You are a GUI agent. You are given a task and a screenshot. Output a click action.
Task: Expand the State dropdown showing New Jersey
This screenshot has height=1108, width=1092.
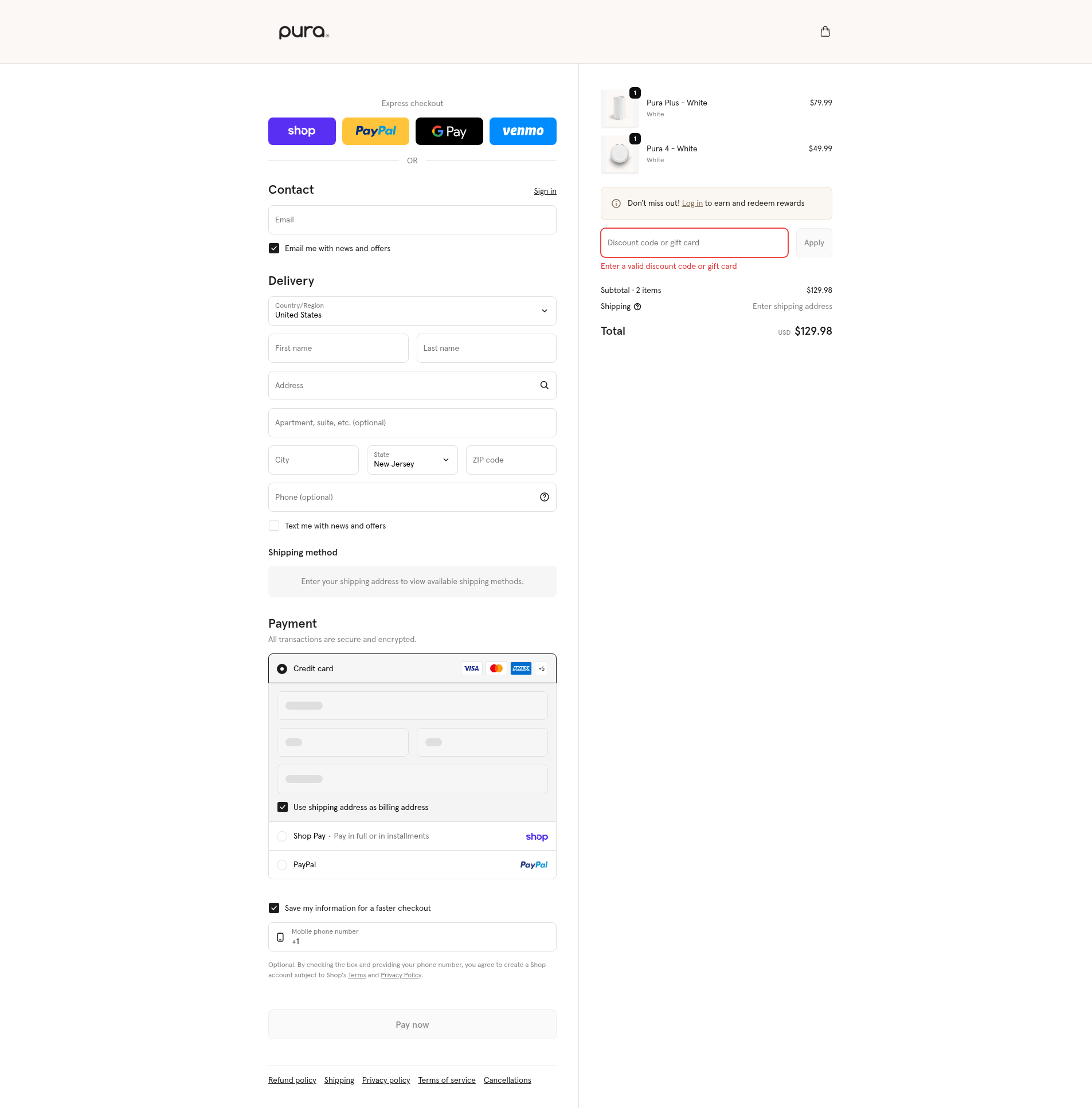coord(412,460)
